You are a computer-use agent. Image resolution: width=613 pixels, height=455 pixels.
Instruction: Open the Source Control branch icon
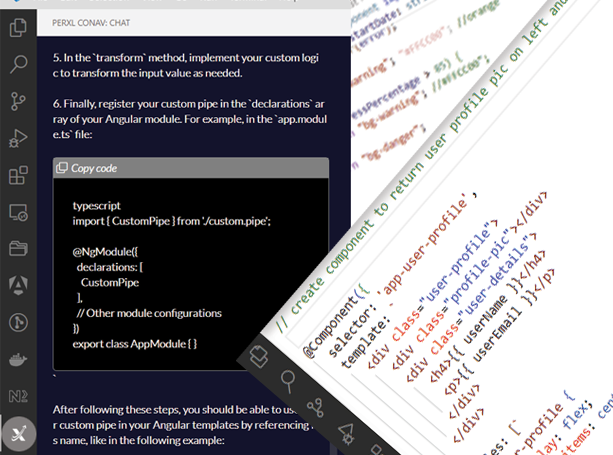[x=18, y=102]
